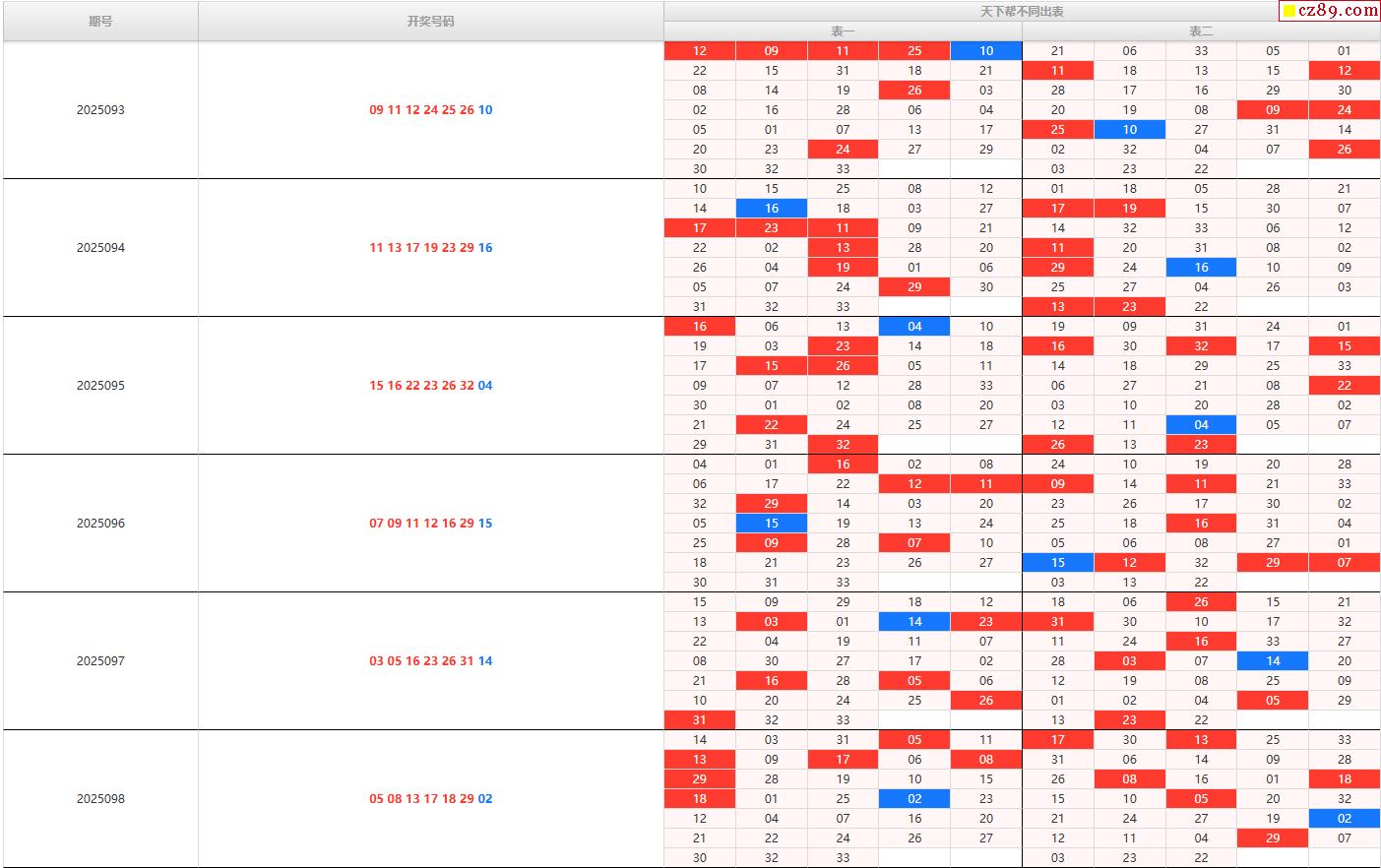Click blue 04 in 表一 for 2025095
The height and width of the screenshot is (868, 1381).
tap(914, 326)
